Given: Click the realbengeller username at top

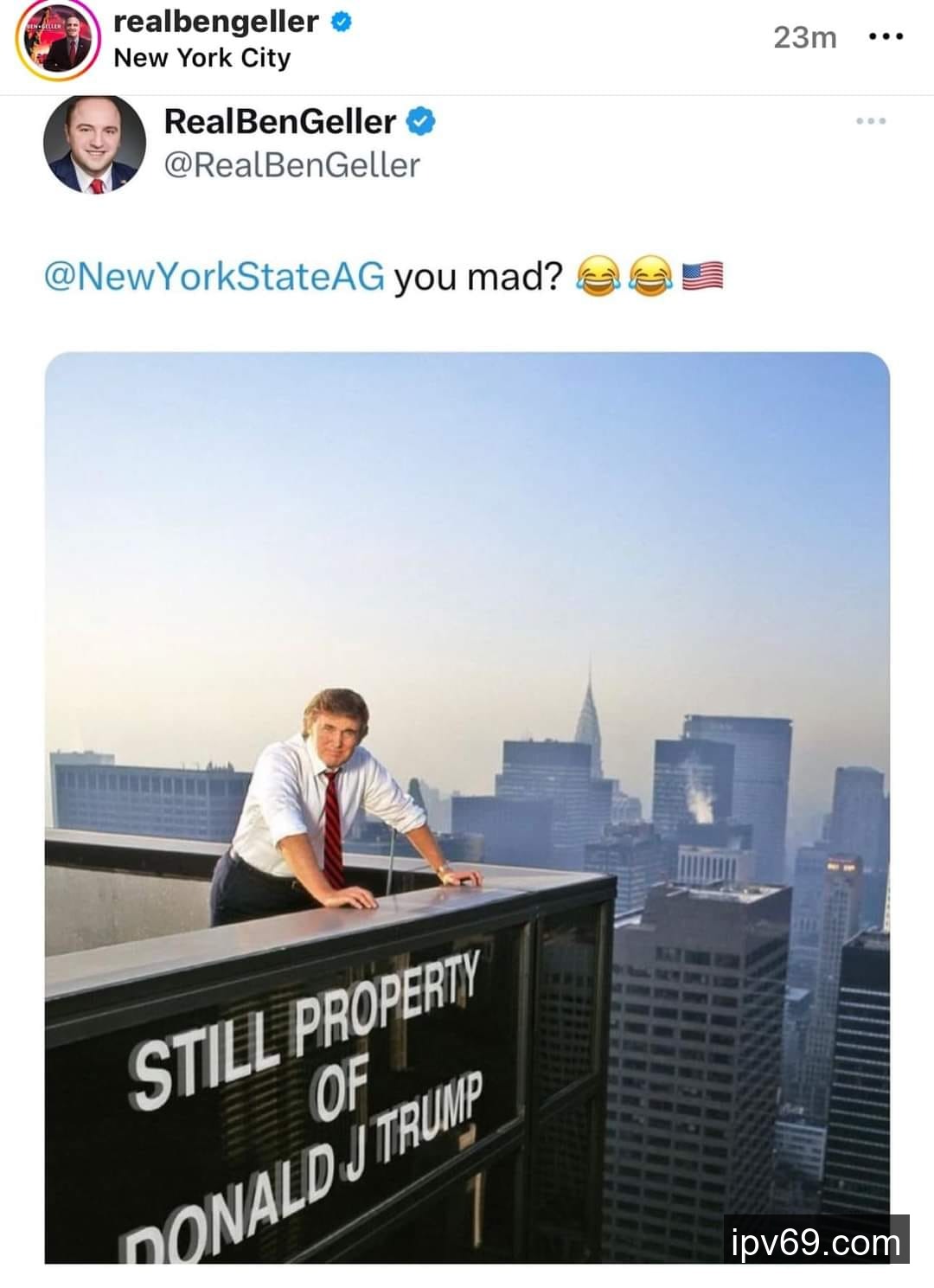Looking at the screenshot, I should click(216, 21).
